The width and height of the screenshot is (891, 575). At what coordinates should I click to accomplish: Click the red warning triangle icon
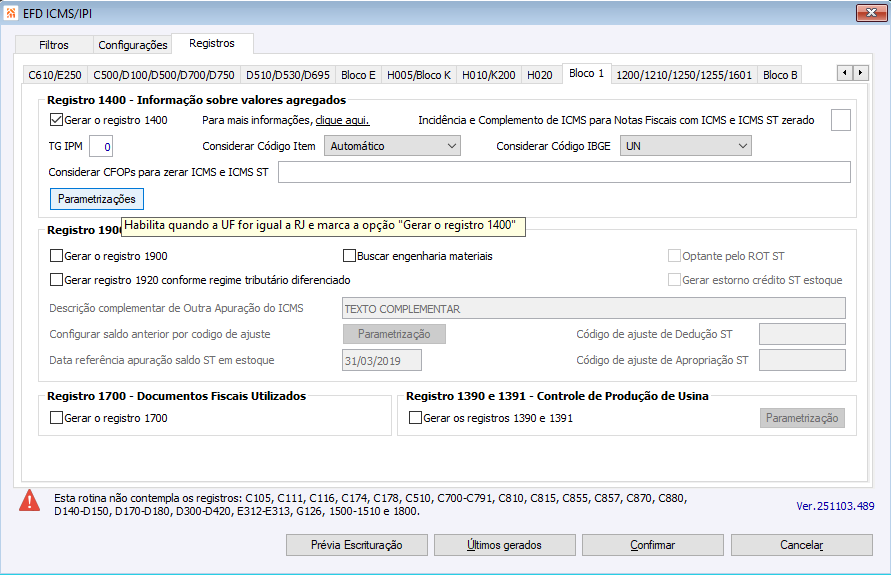click(30, 501)
